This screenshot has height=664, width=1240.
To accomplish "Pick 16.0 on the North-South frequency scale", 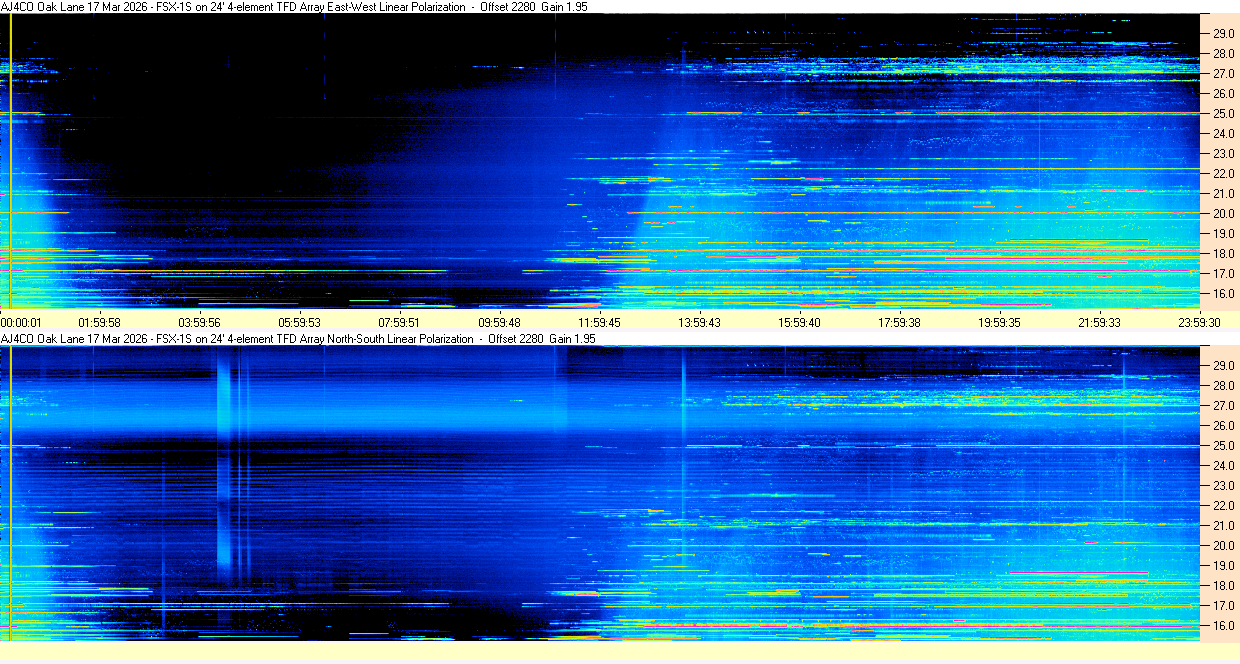I will point(1224,626).
